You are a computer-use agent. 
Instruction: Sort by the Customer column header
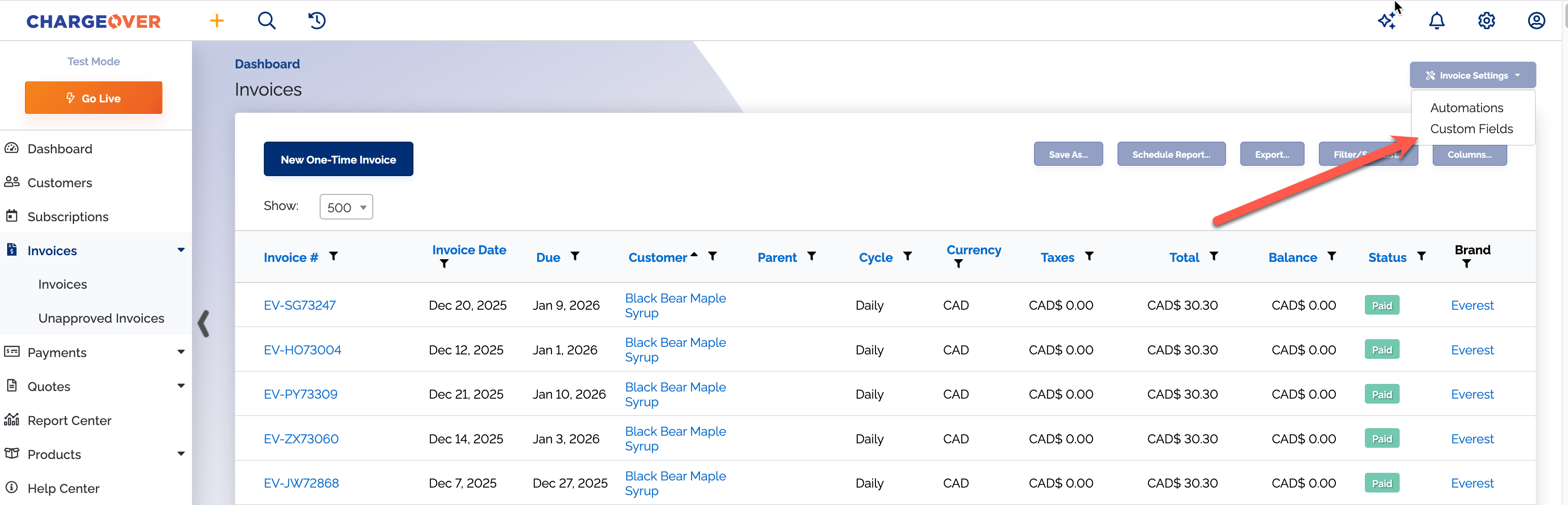tap(657, 258)
